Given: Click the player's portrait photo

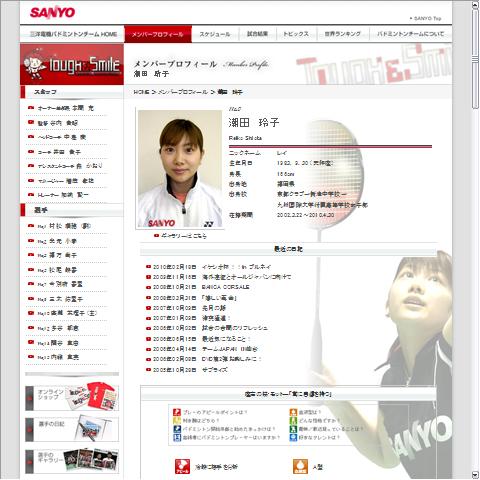Looking at the screenshot, I should [x=180, y=169].
